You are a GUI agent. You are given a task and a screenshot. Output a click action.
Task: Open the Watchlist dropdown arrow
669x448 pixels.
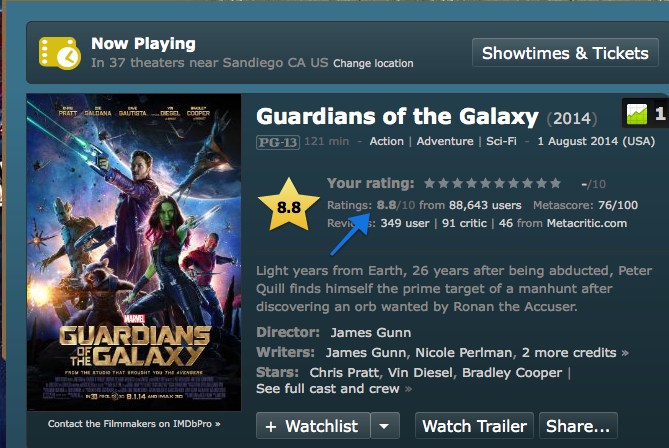pos(385,426)
